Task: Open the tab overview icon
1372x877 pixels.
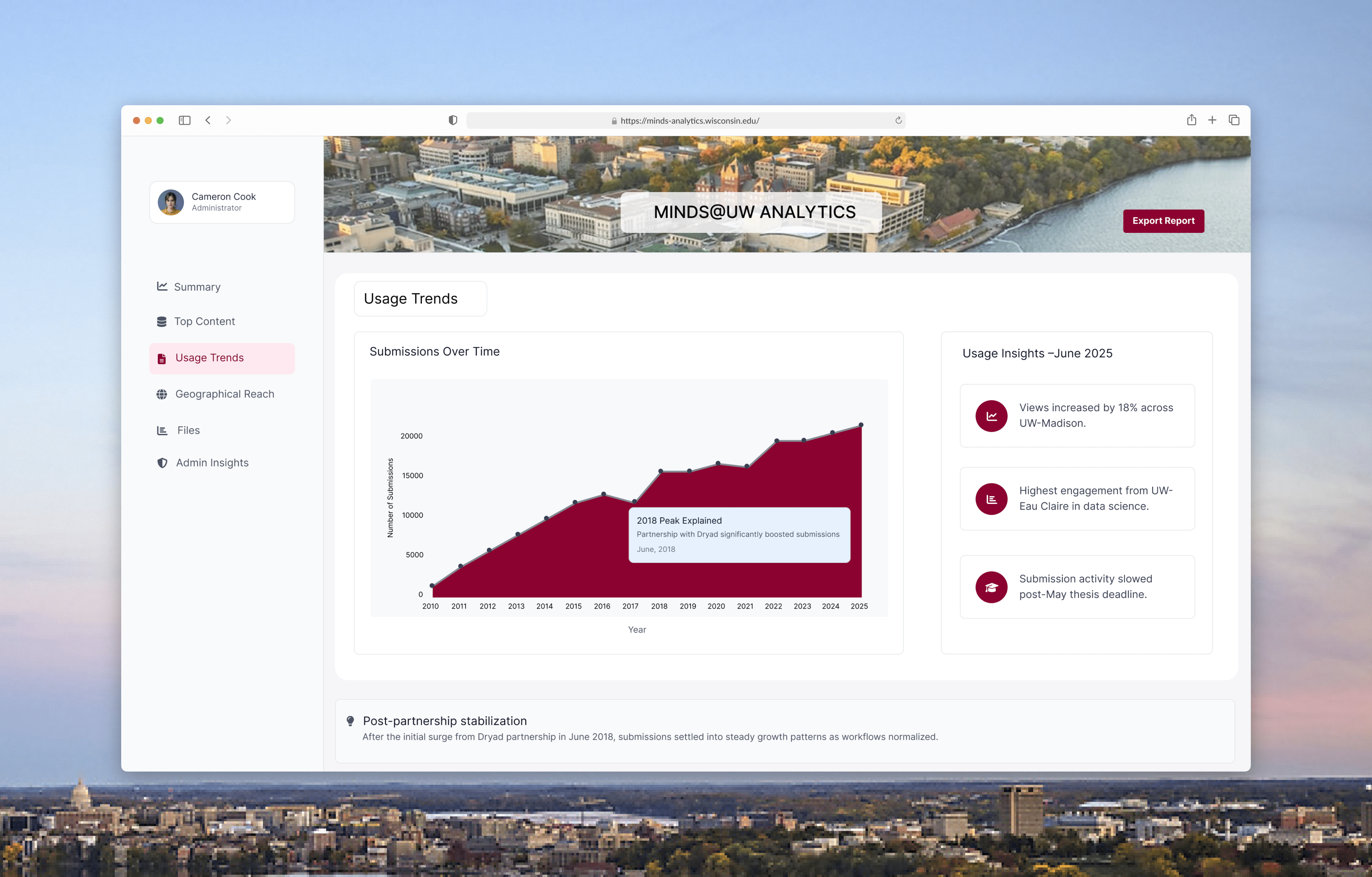Action: (1234, 120)
